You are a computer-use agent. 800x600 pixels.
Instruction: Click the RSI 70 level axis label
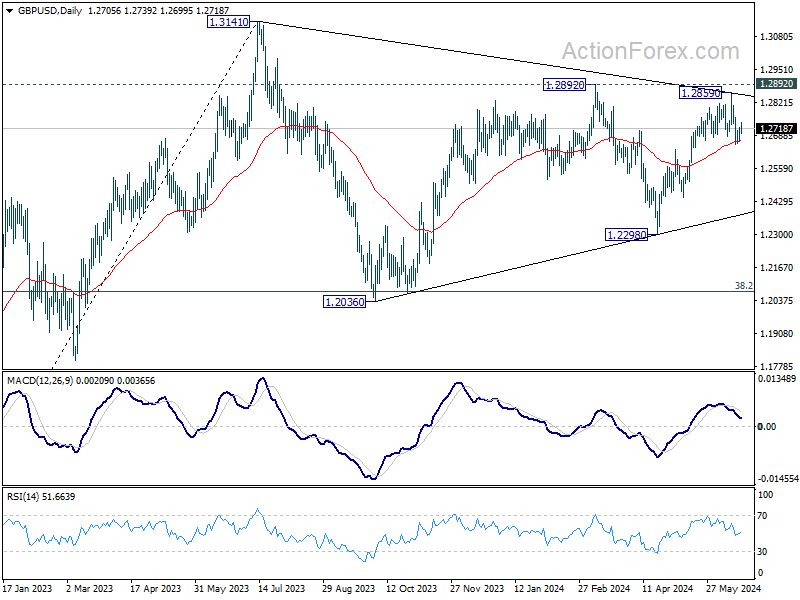coord(763,516)
